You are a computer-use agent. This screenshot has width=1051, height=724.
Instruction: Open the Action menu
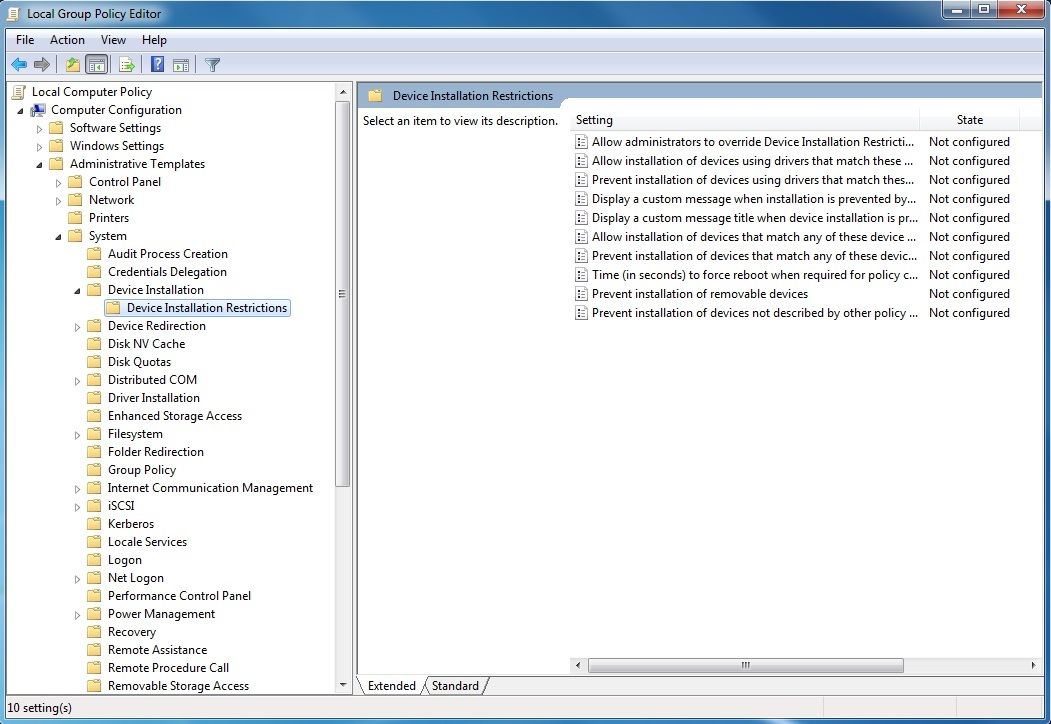point(67,40)
